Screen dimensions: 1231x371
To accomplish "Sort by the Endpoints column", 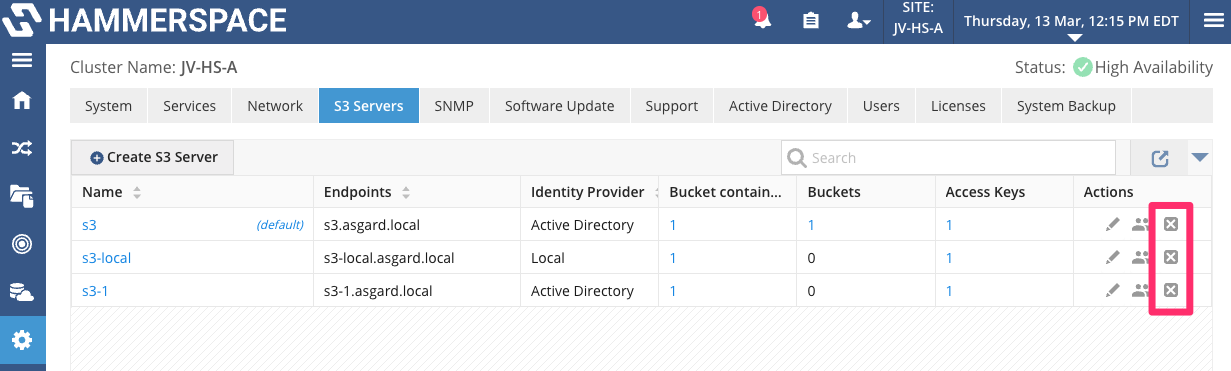I will [x=407, y=192].
